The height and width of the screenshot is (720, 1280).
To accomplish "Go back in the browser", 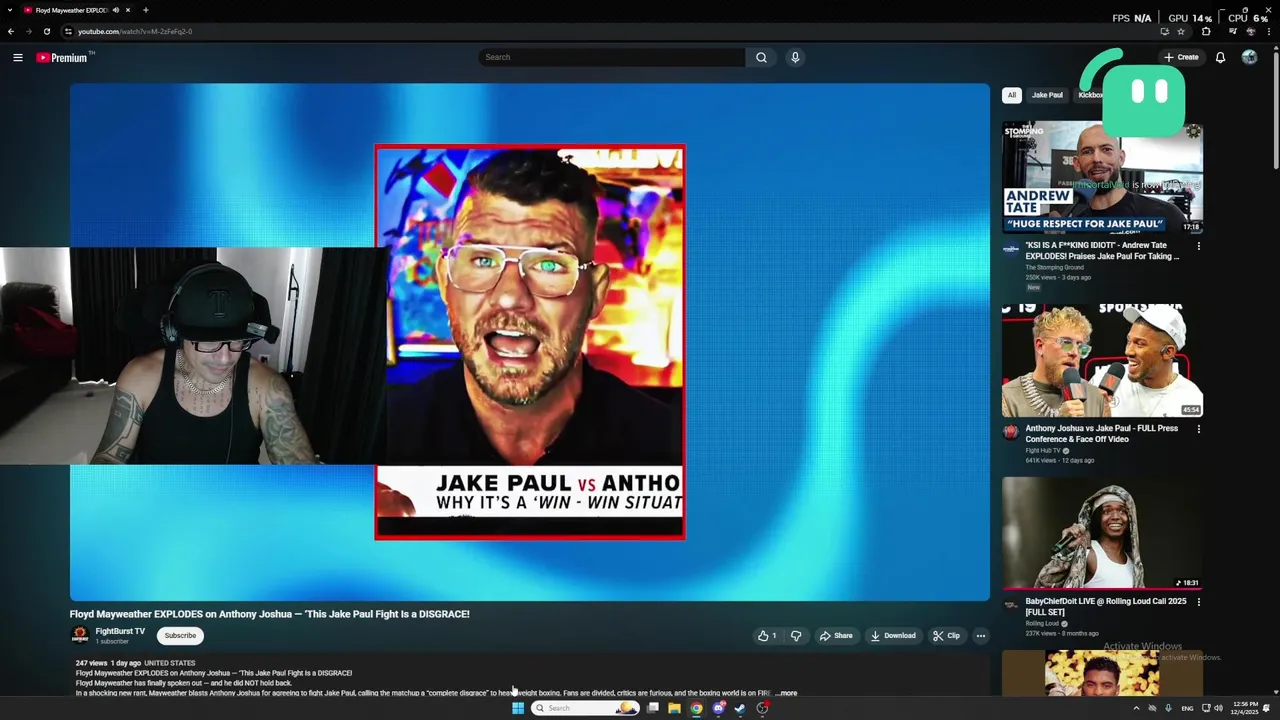I will [x=11, y=31].
